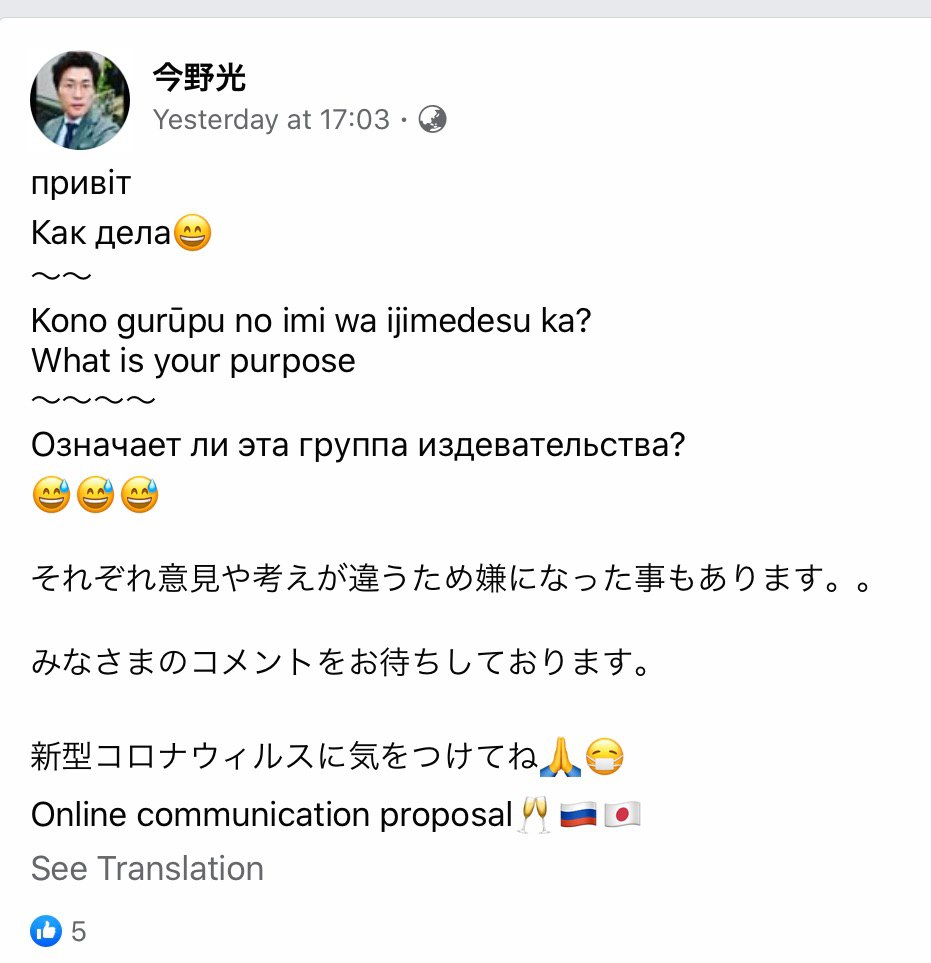
Task: Click the Japanese flag emoji
Action: coord(622,815)
